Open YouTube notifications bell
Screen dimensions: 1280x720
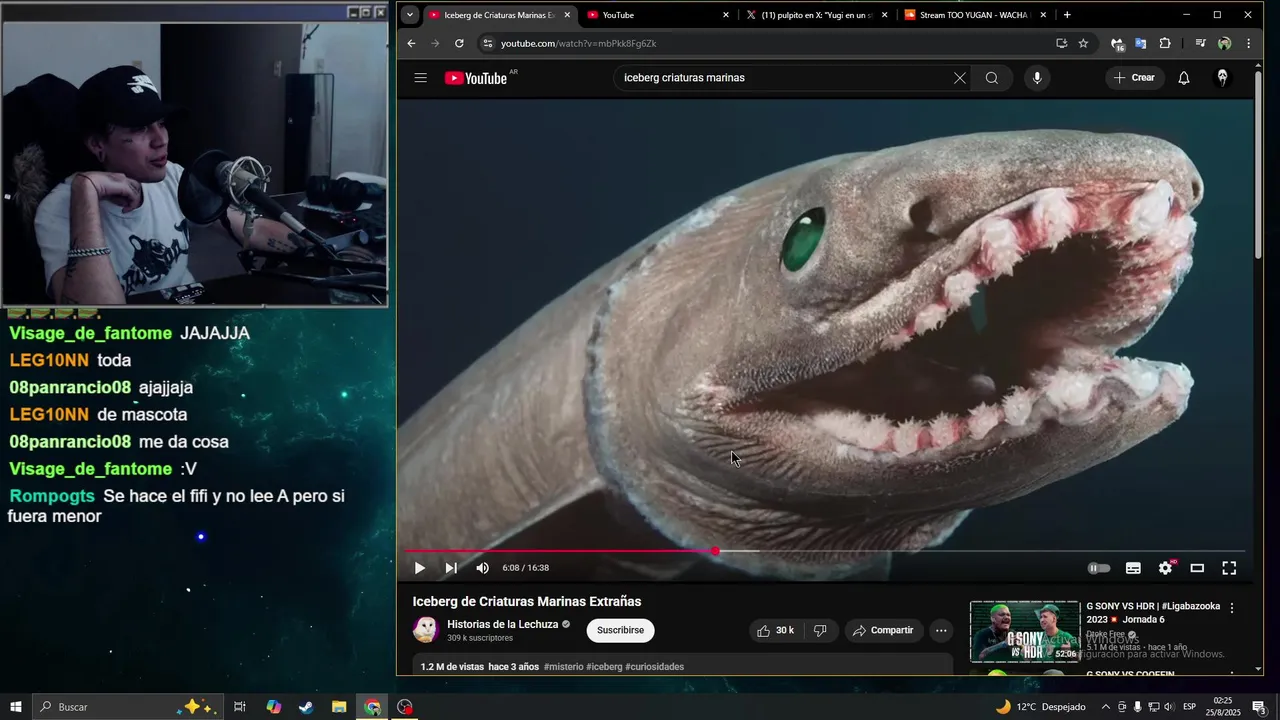(x=1184, y=78)
